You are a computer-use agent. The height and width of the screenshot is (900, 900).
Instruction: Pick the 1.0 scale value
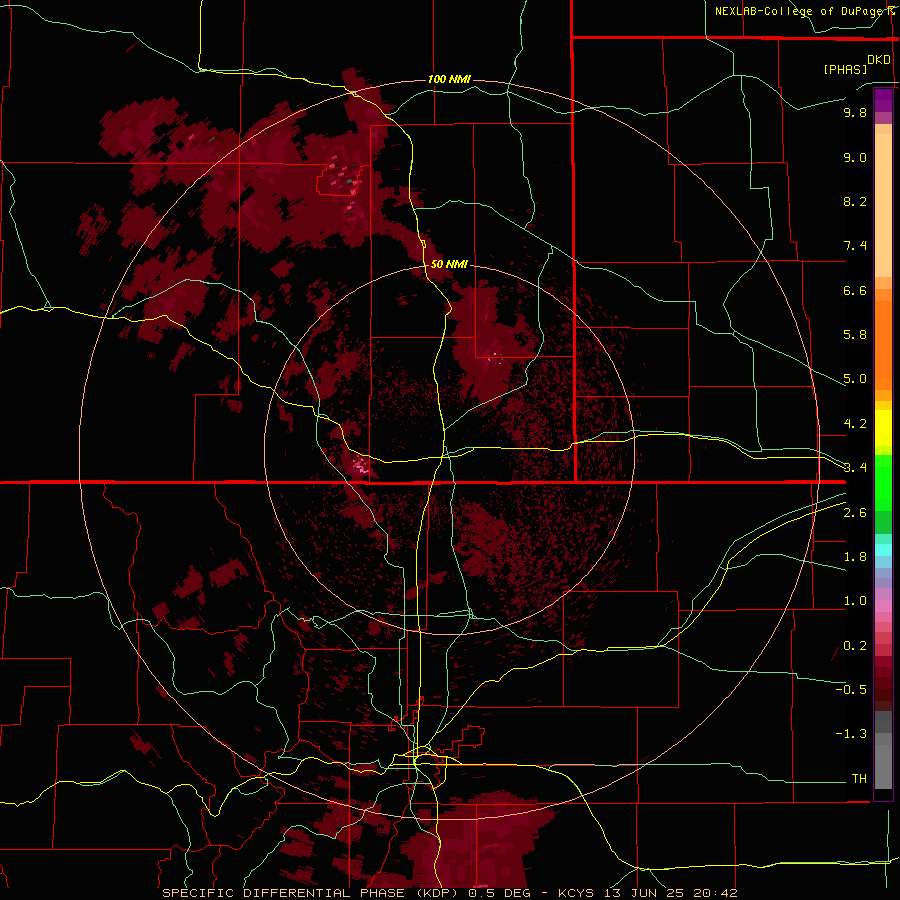855,601
